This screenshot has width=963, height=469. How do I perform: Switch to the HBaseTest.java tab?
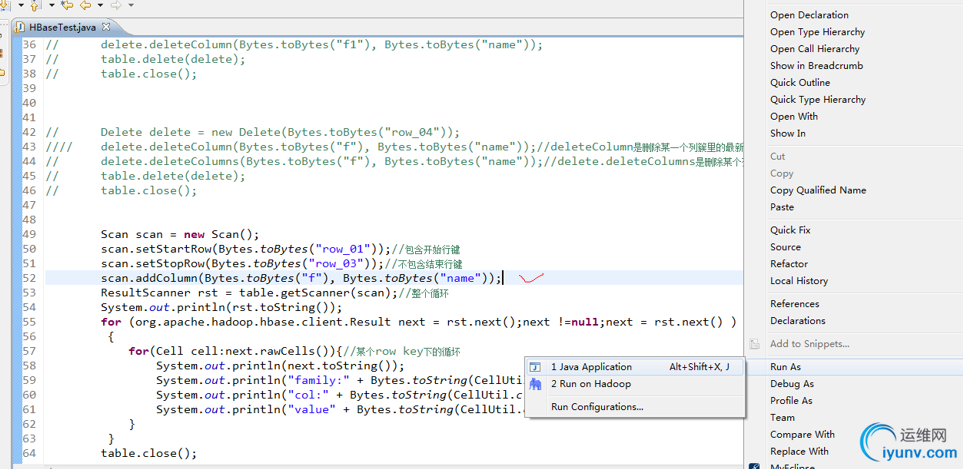pos(63,27)
